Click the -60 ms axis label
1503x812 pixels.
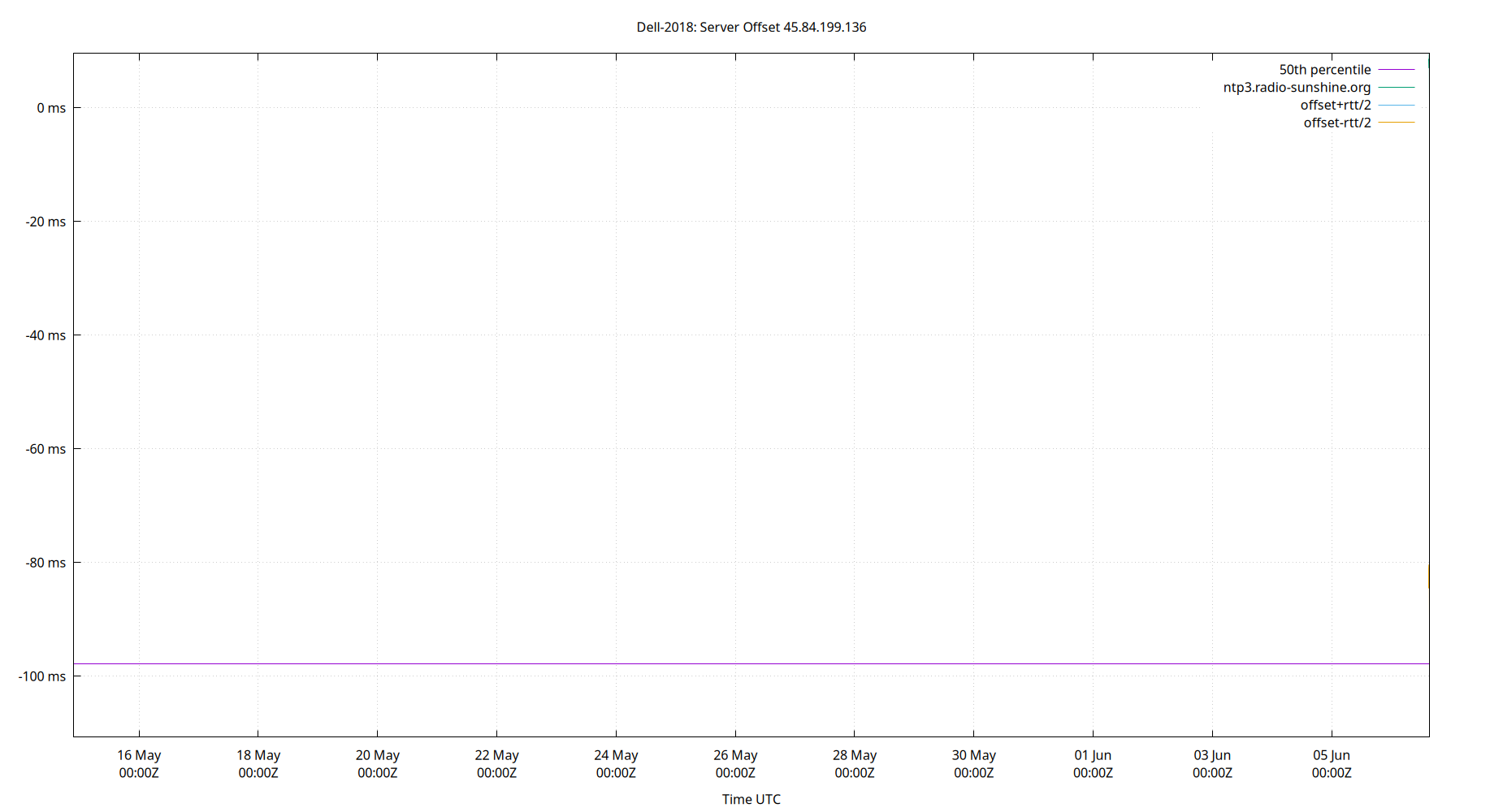[45, 448]
